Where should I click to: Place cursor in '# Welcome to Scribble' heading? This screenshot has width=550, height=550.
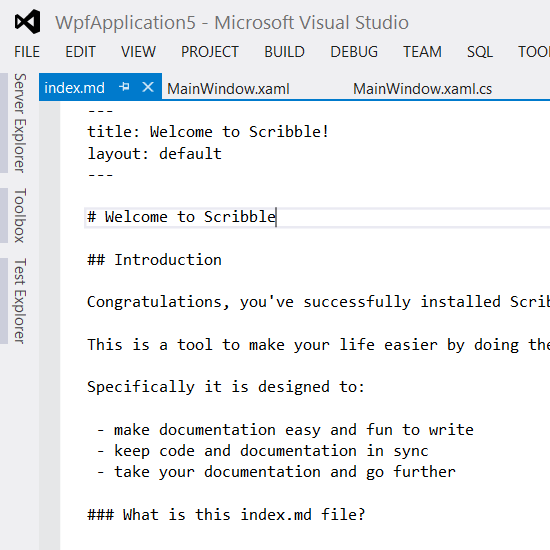pos(181,217)
